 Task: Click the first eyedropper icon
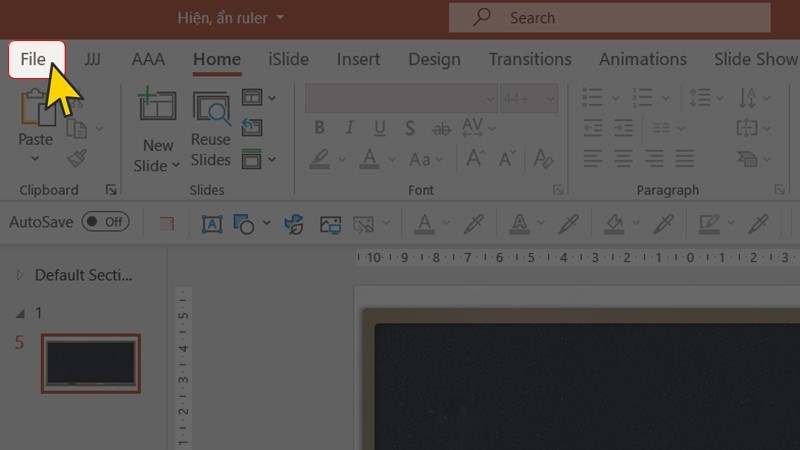(x=474, y=224)
